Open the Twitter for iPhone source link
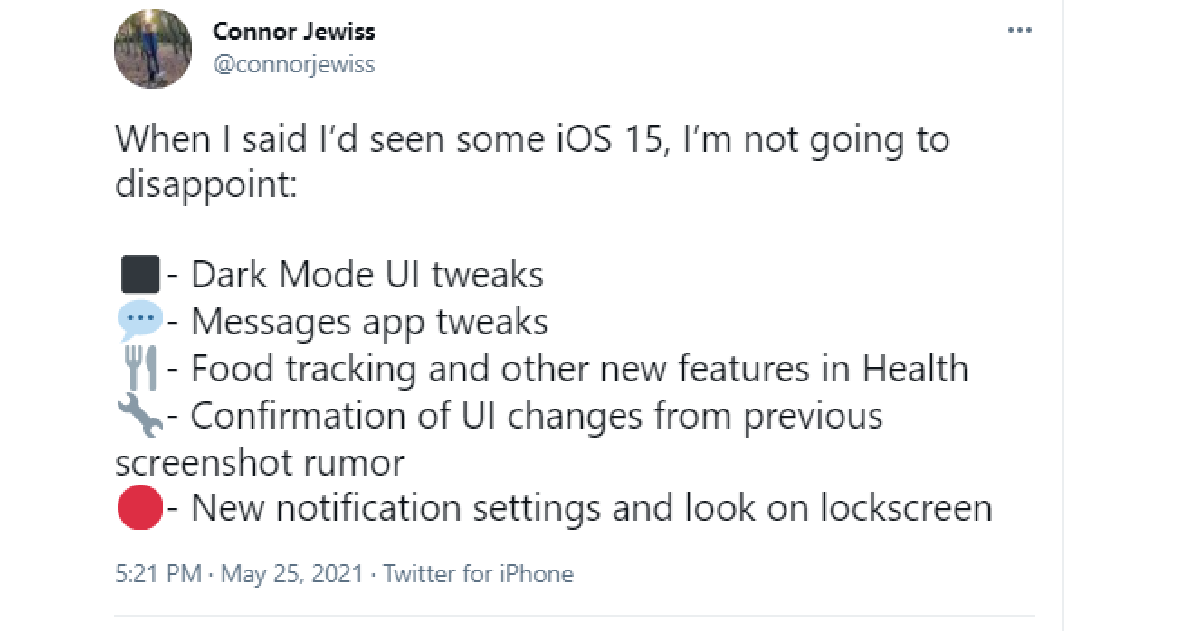The height and width of the screenshot is (631, 1200). [x=478, y=574]
